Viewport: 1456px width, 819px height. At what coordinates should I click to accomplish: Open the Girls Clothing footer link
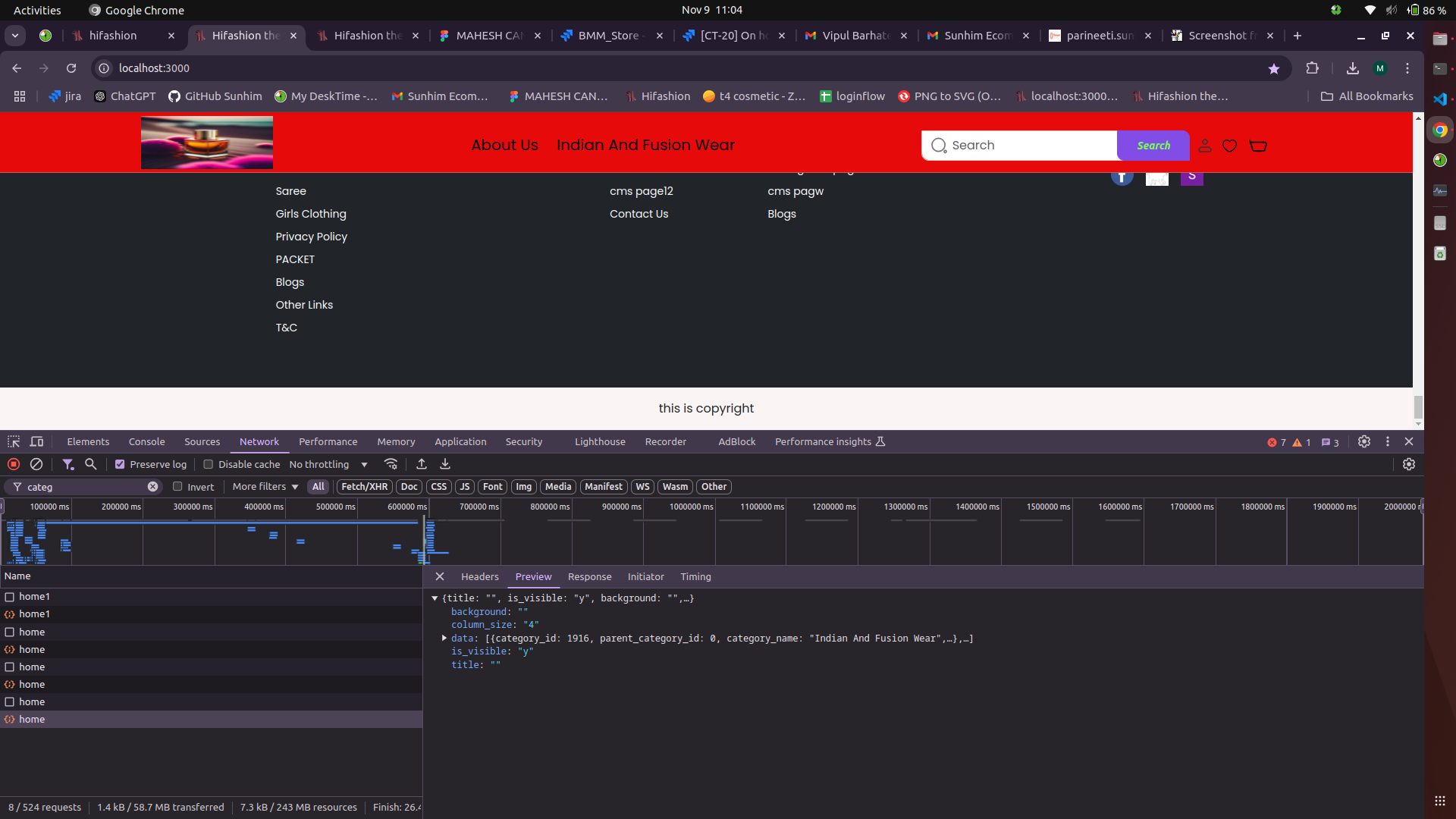[311, 214]
